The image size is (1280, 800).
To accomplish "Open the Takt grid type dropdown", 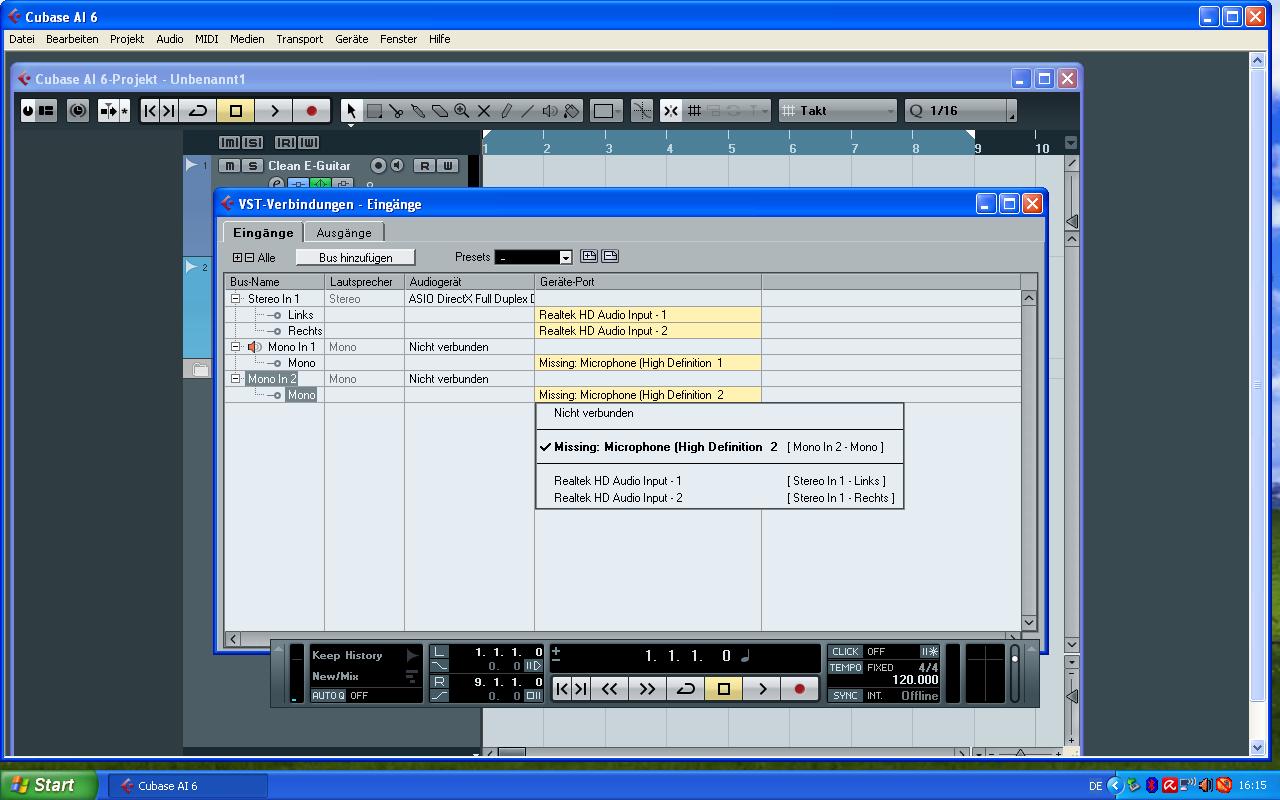I will [837, 111].
